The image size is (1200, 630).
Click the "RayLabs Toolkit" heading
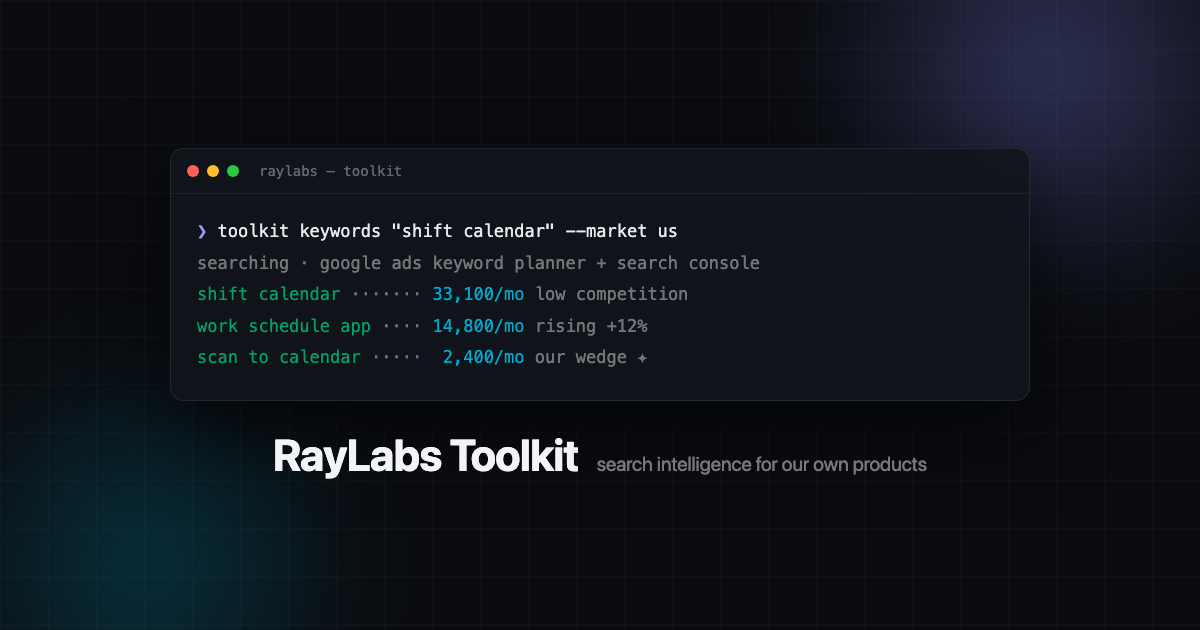point(426,457)
